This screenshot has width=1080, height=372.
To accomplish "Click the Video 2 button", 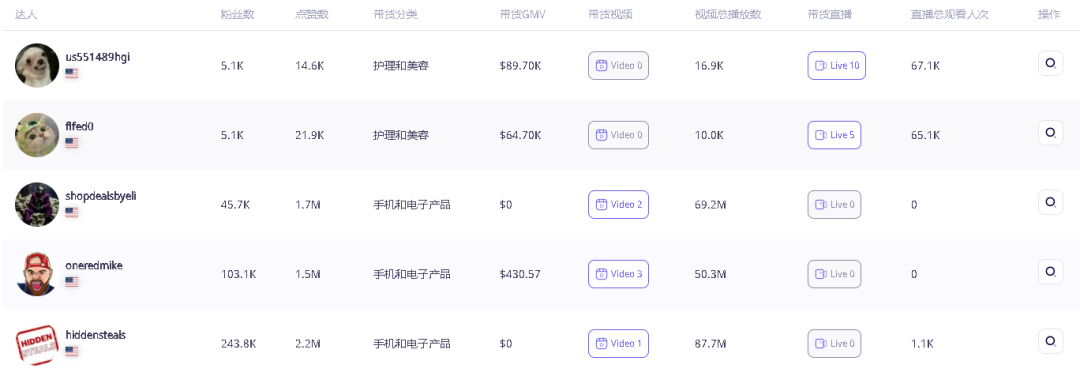I will [619, 205].
